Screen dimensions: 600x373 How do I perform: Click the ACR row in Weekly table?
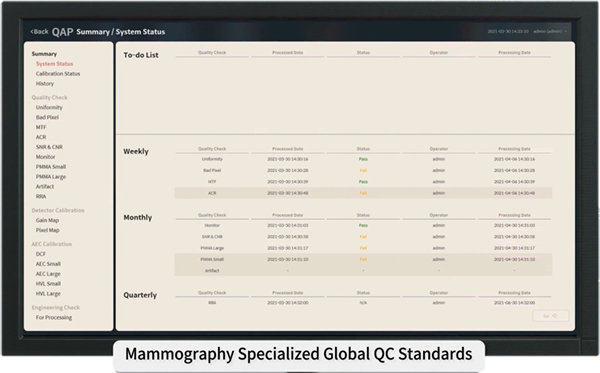tap(363, 193)
